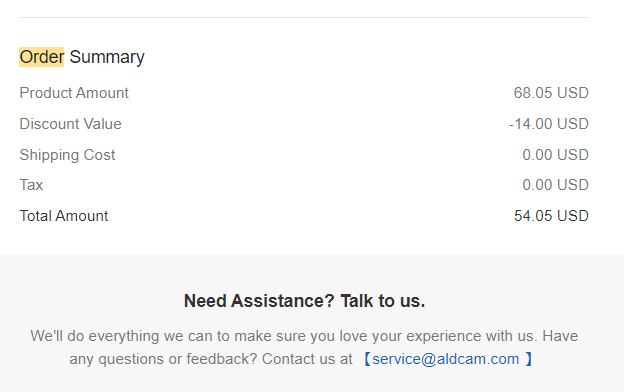Select the Shipping Cost label

(67, 155)
